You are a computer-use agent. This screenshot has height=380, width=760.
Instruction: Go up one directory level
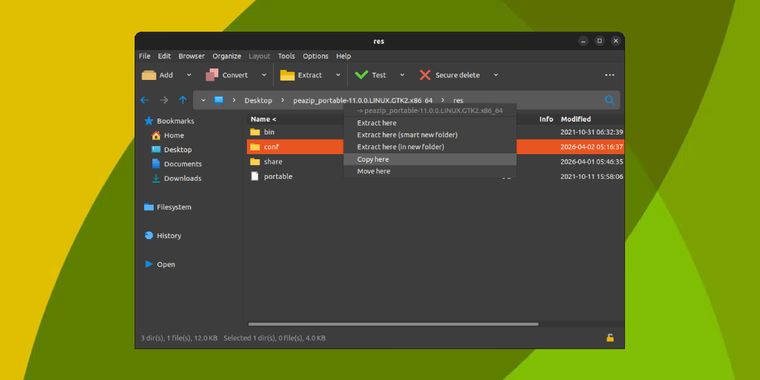[183, 100]
